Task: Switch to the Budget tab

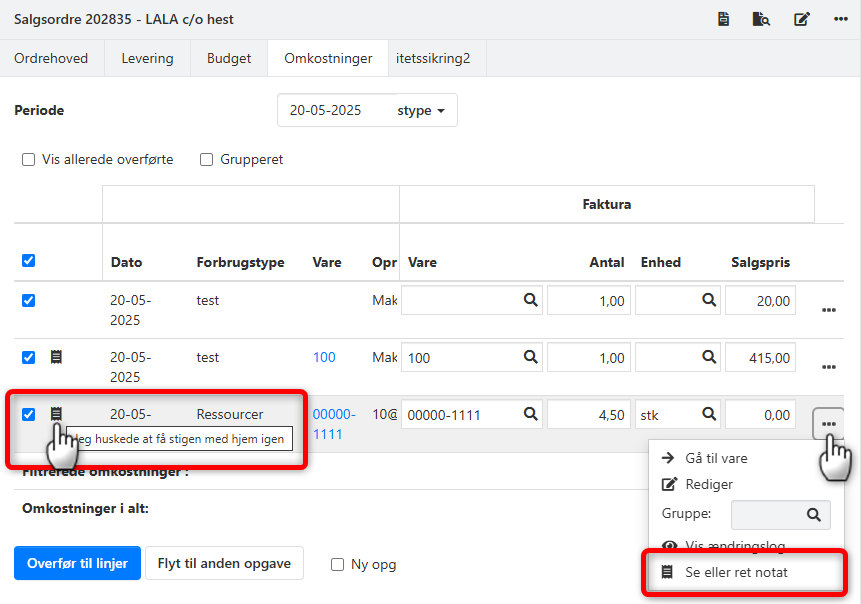Action: coord(229,58)
